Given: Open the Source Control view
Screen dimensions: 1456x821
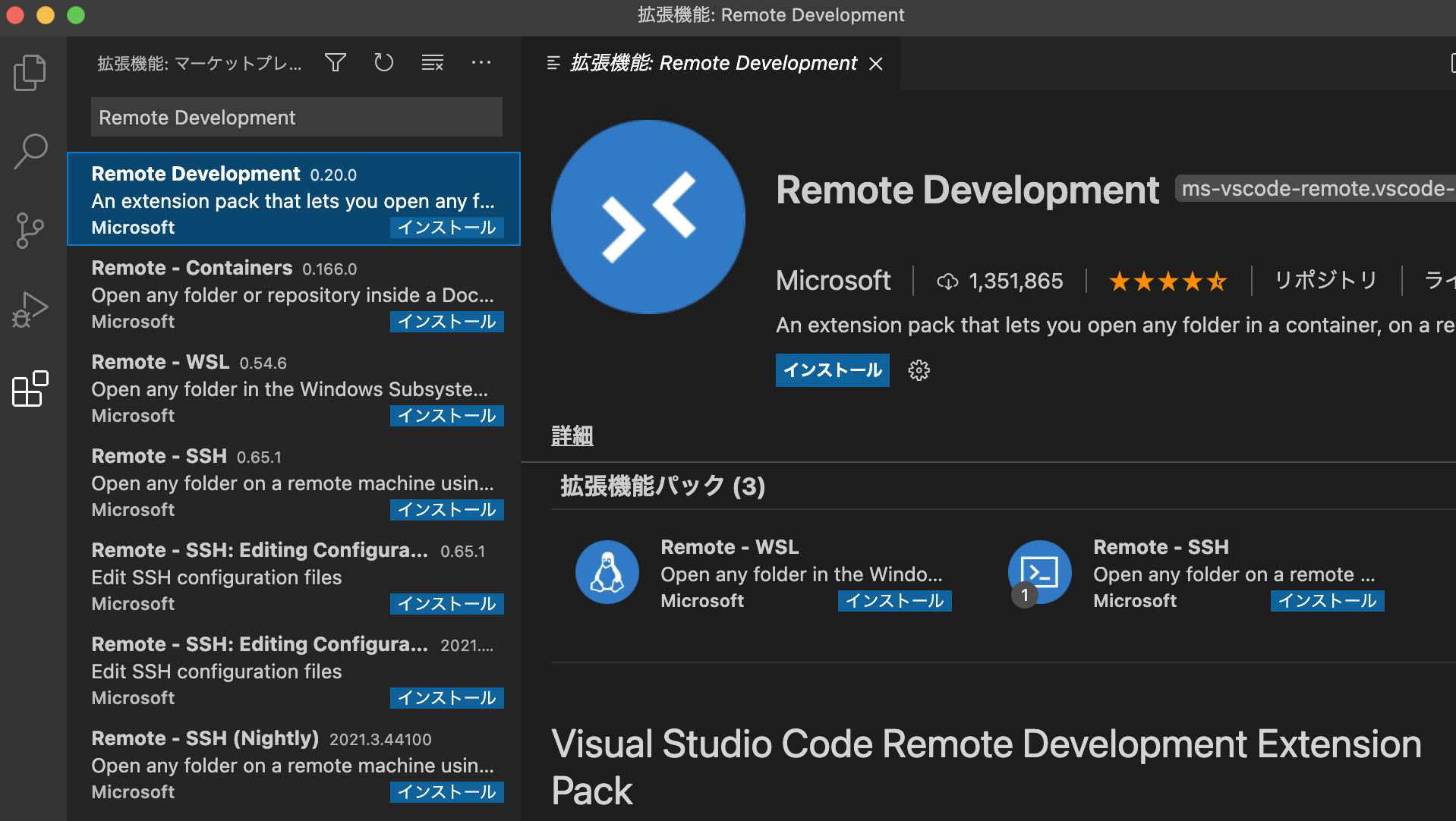Looking at the screenshot, I should point(30,231).
